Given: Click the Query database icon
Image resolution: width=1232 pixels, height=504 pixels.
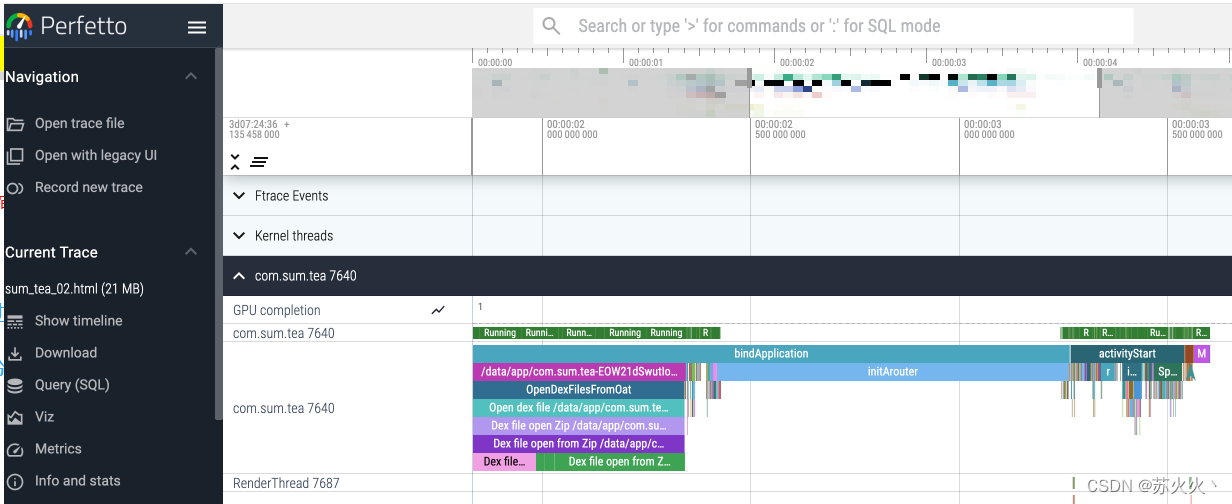Looking at the screenshot, I should [x=15, y=386].
